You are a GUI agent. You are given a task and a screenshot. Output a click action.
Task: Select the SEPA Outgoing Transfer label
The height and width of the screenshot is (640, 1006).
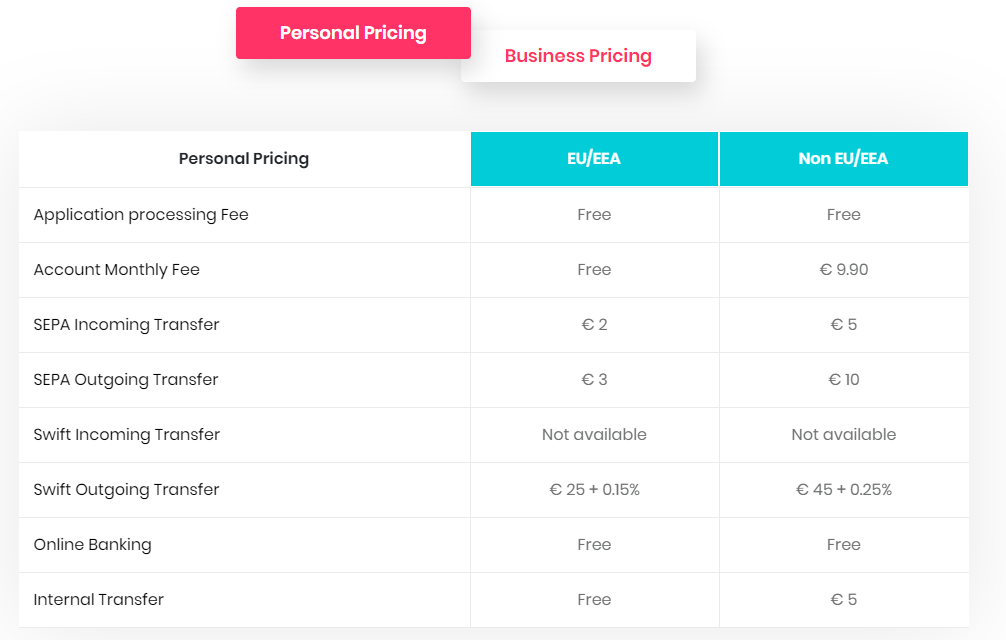coord(126,380)
